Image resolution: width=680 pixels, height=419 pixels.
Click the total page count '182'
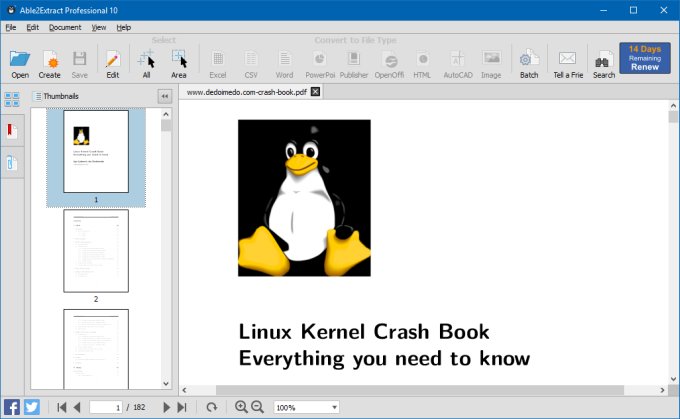click(x=139, y=407)
